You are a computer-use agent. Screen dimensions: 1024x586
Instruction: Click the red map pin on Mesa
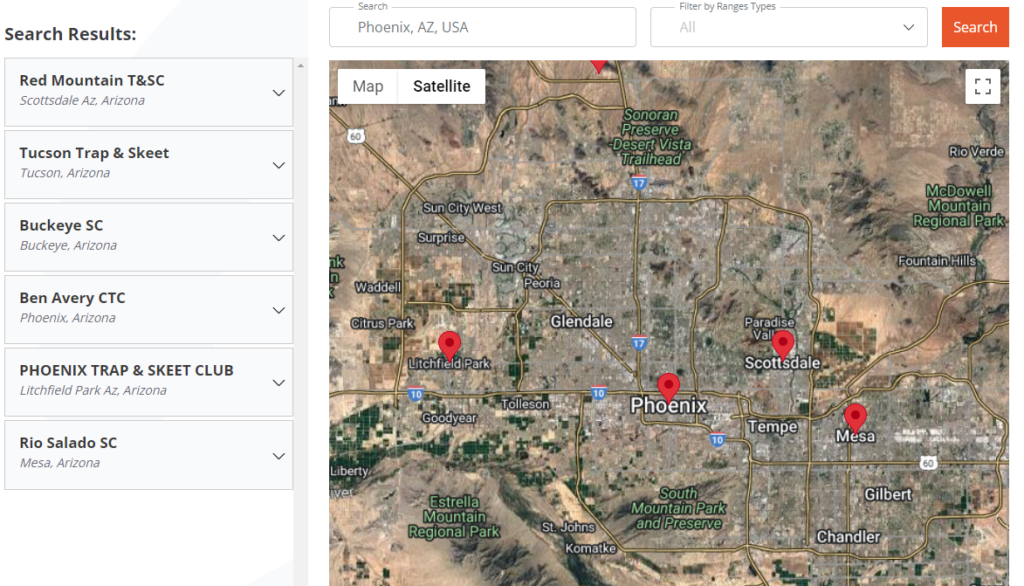click(x=855, y=419)
